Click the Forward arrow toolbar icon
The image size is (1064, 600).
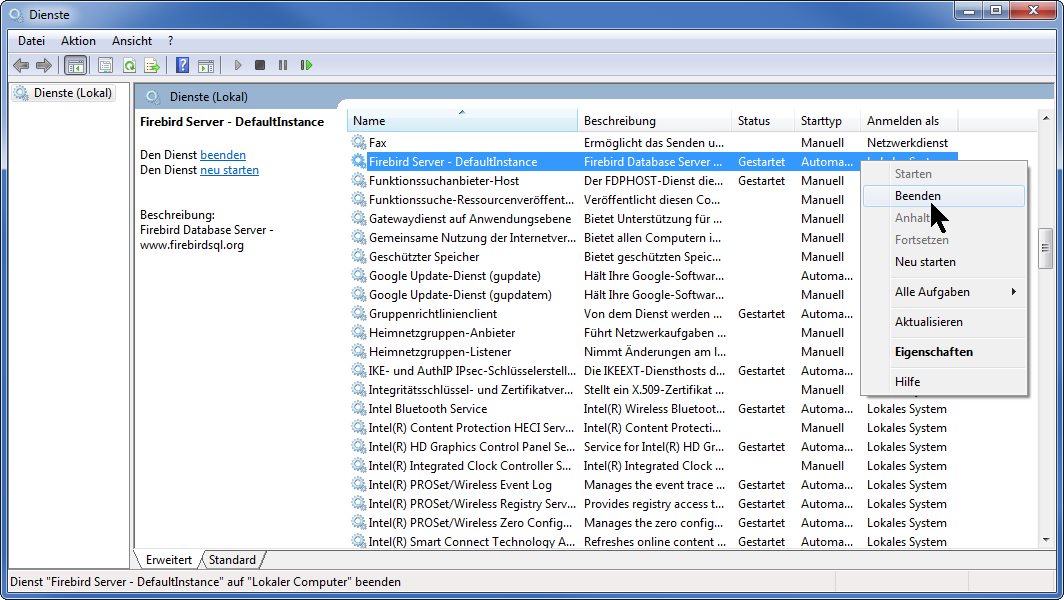click(x=44, y=65)
